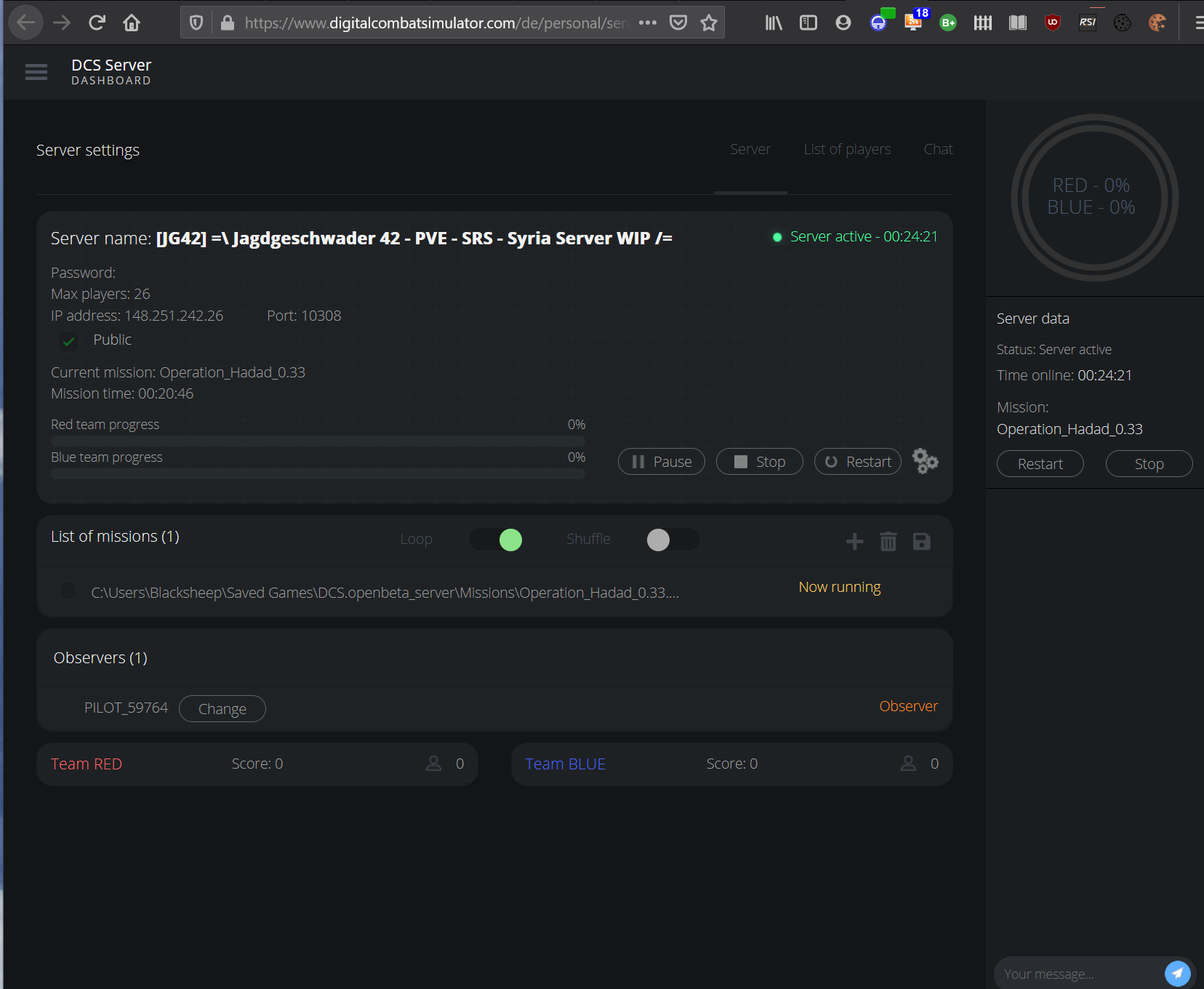Click the Red team progress bar
Viewport: 1204px width, 989px height.
click(x=318, y=441)
